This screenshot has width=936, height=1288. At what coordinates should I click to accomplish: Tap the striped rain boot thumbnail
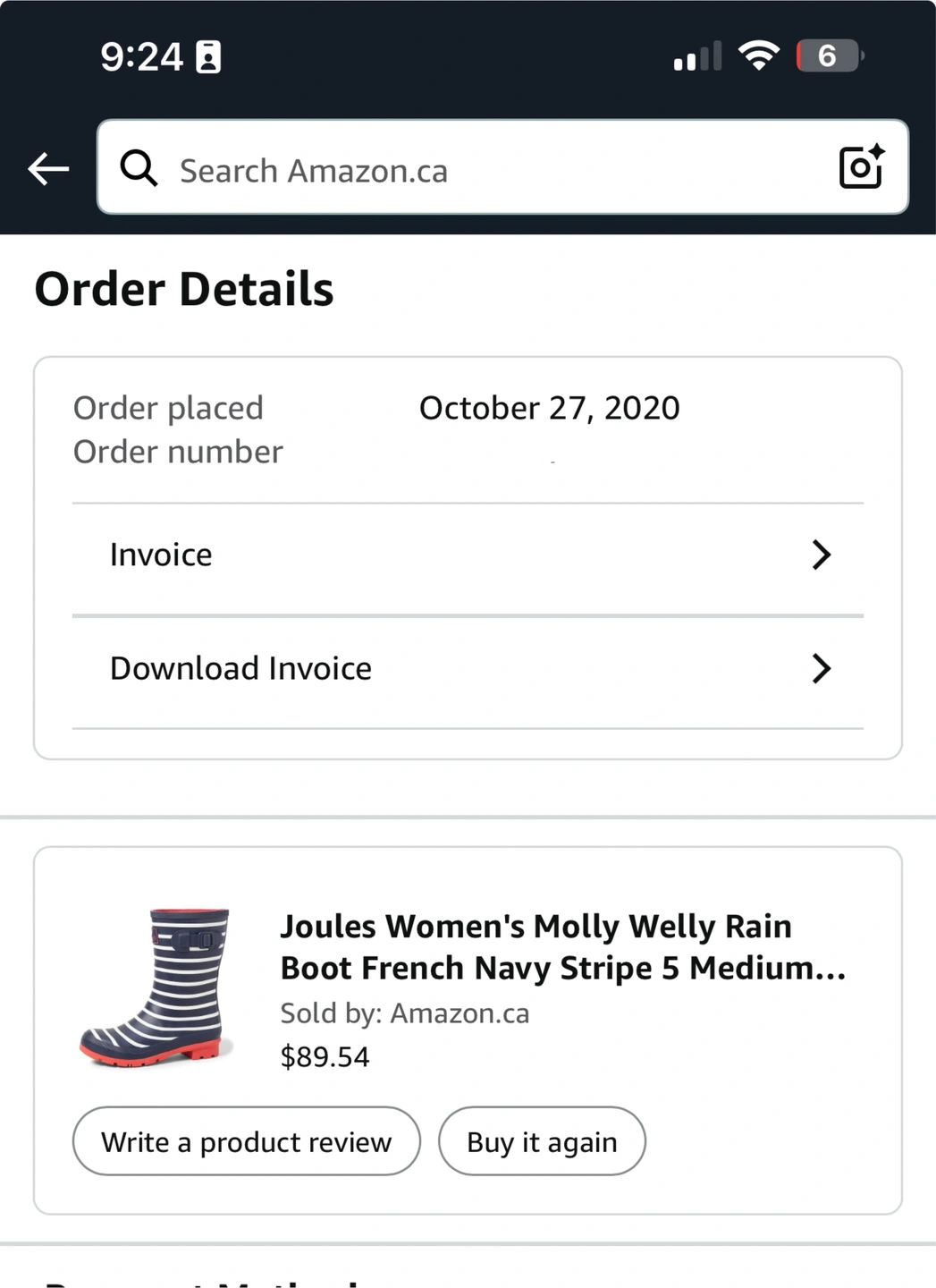pyautogui.click(x=157, y=987)
